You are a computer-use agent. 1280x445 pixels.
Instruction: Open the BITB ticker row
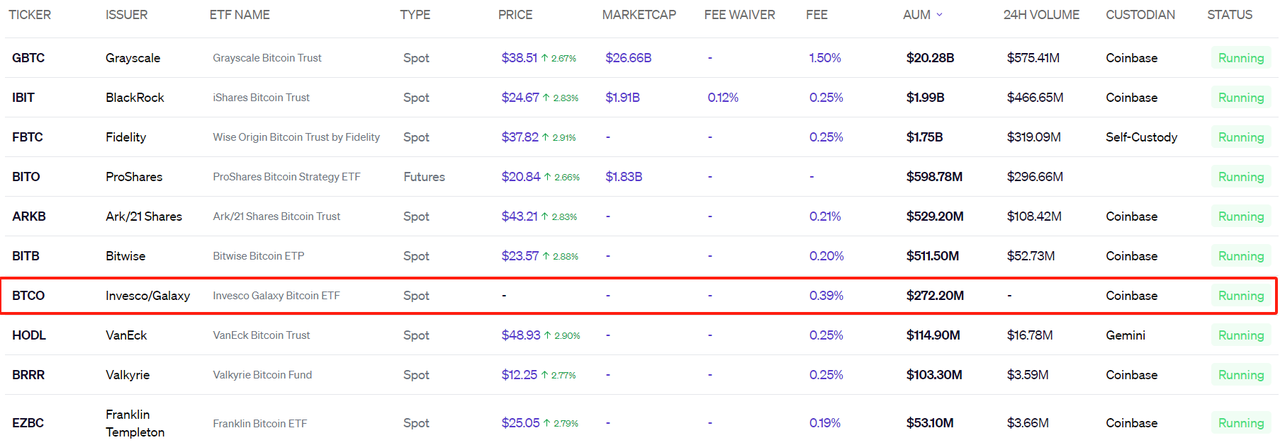point(25,256)
